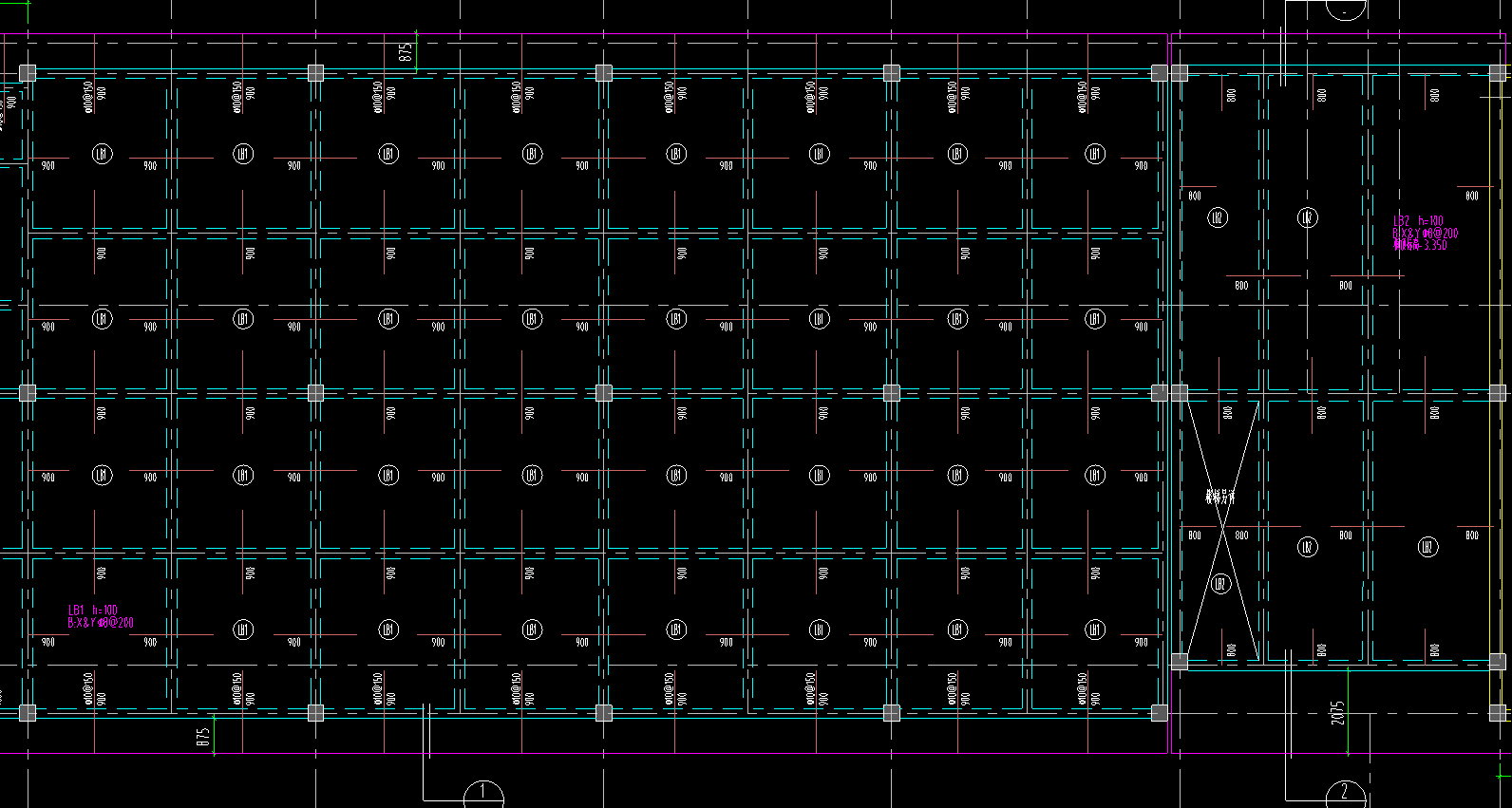Viewport: 1512px width, 808px height.
Task: Select the magenta LB2 h=100 slab annotation
Action: (1426, 233)
